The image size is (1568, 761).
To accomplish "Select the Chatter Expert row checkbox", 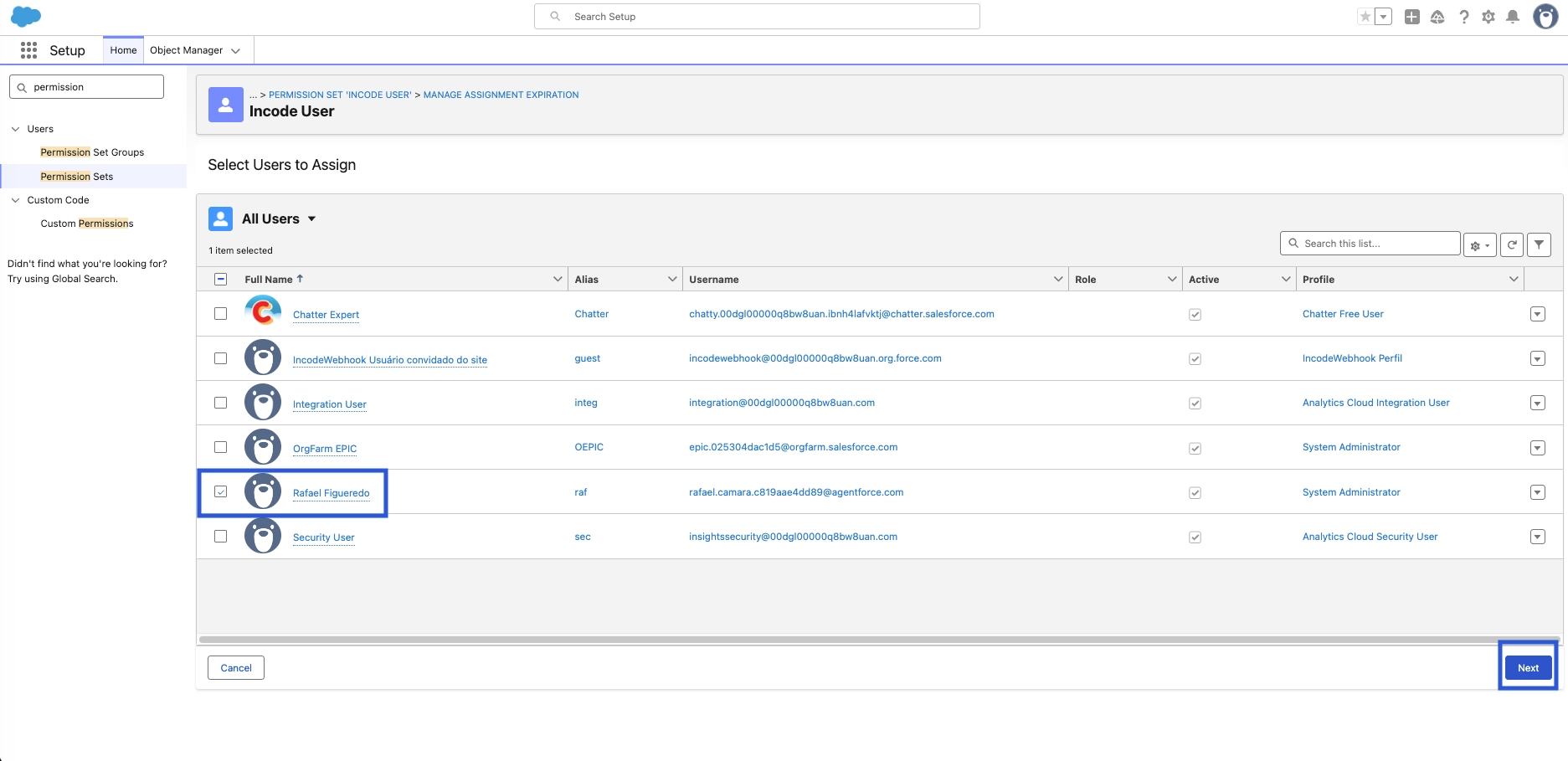I will [221, 313].
